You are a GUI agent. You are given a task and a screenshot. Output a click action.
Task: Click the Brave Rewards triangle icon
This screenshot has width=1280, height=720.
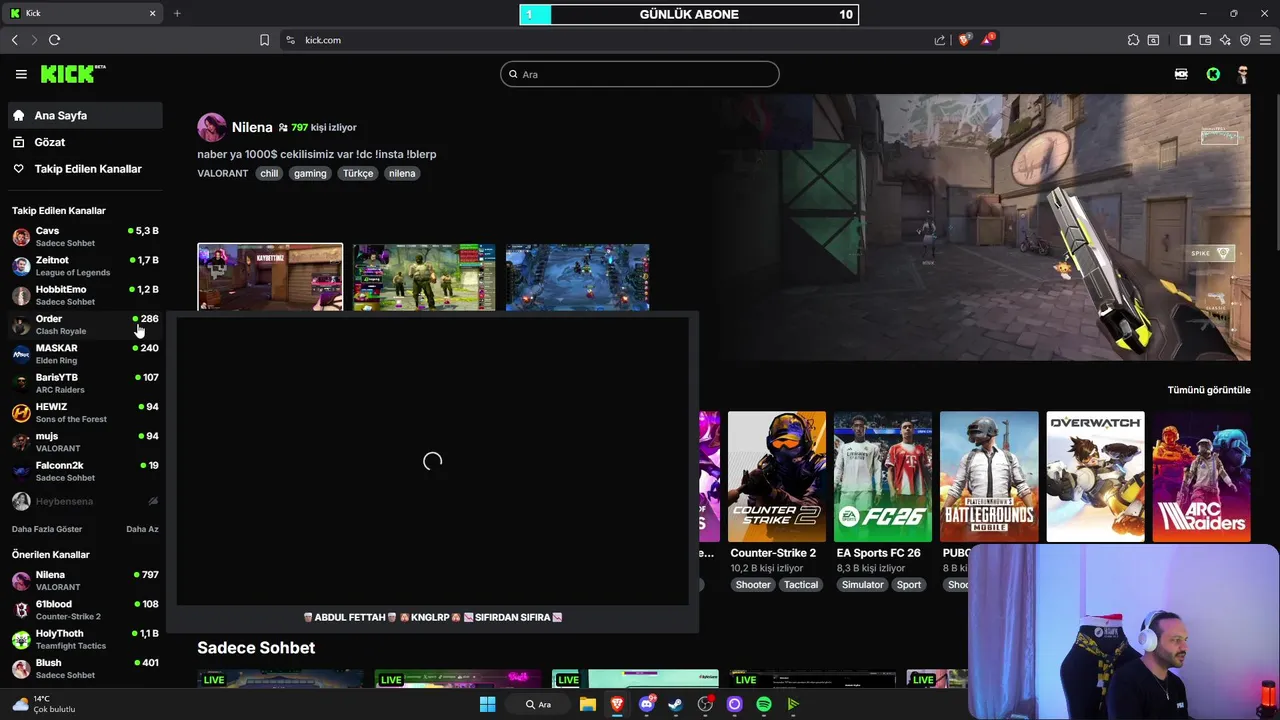988,40
